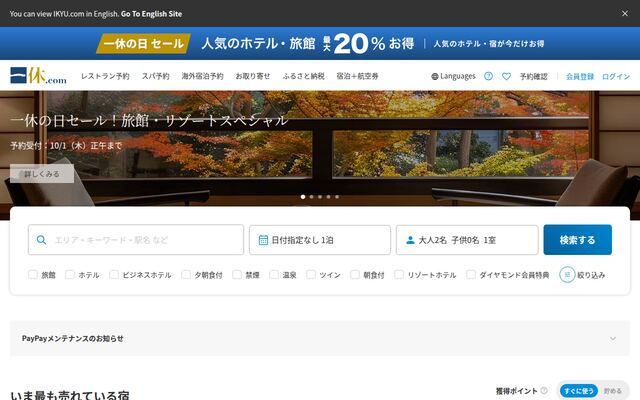Click the 一休の日セール 20% banner

pyautogui.click(x=320, y=43)
